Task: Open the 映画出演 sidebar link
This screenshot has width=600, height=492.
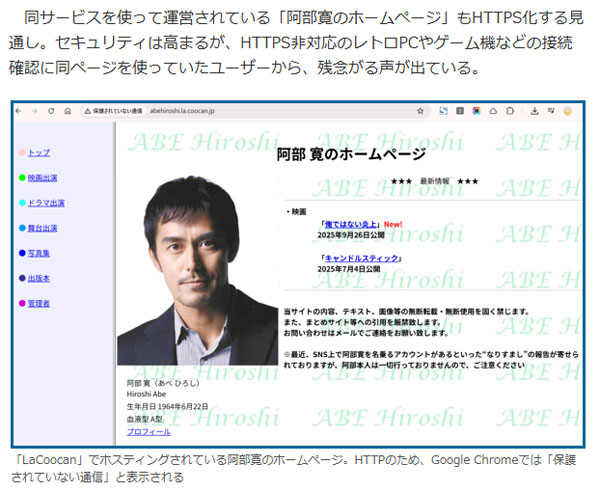Action: tap(42, 178)
